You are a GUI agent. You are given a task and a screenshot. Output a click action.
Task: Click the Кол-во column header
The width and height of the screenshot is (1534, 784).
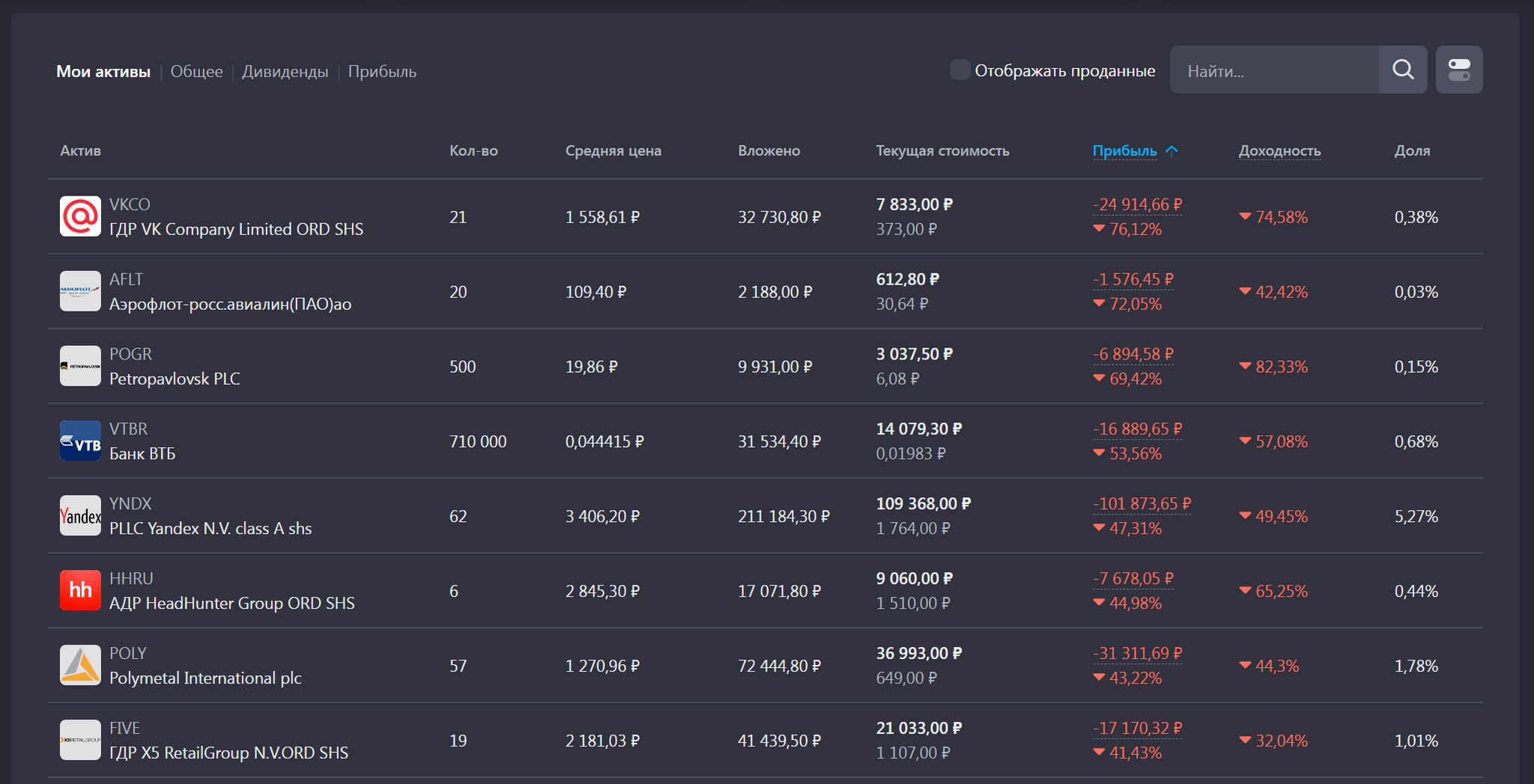pyautogui.click(x=473, y=151)
